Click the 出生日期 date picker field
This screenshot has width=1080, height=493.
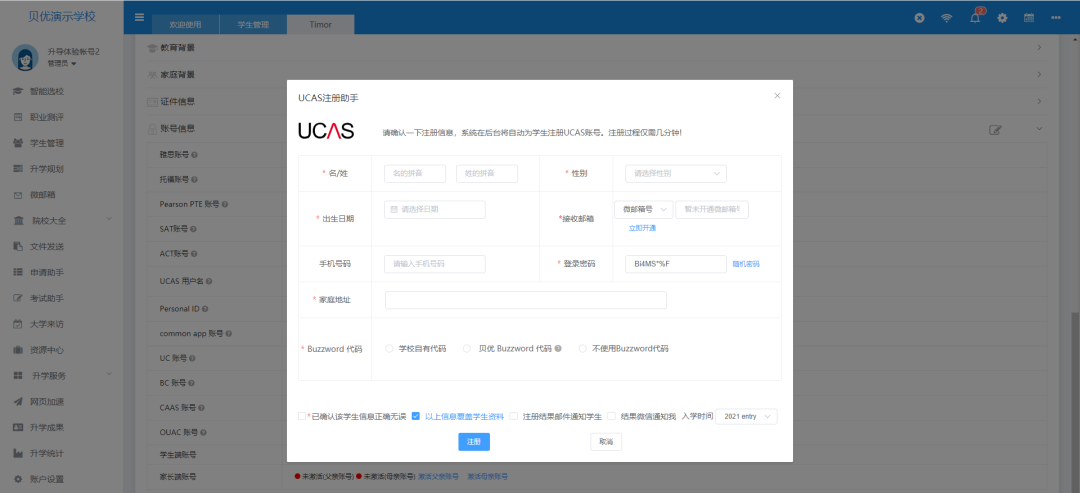pos(435,209)
